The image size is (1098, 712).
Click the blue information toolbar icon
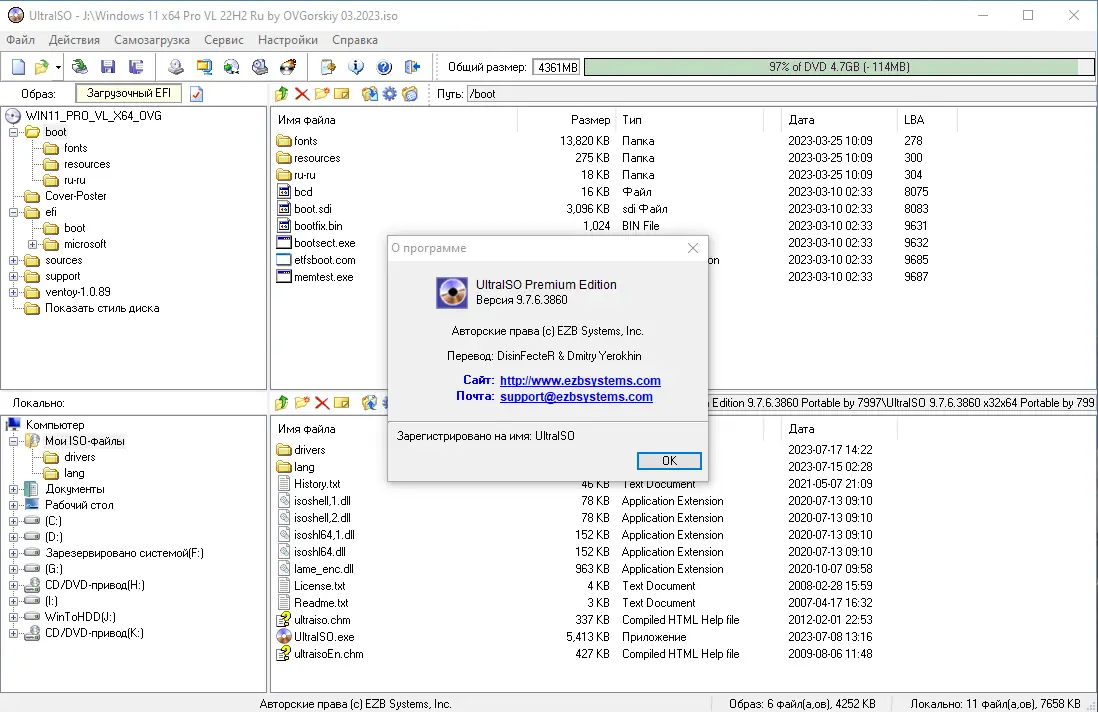pyautogui.click(x=356, y=67)
